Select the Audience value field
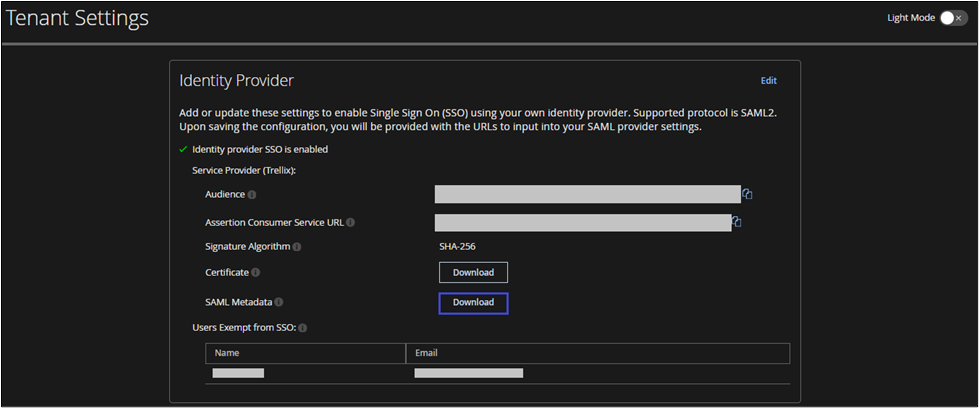This screenshot has height=408, width=979. [587, 194]
